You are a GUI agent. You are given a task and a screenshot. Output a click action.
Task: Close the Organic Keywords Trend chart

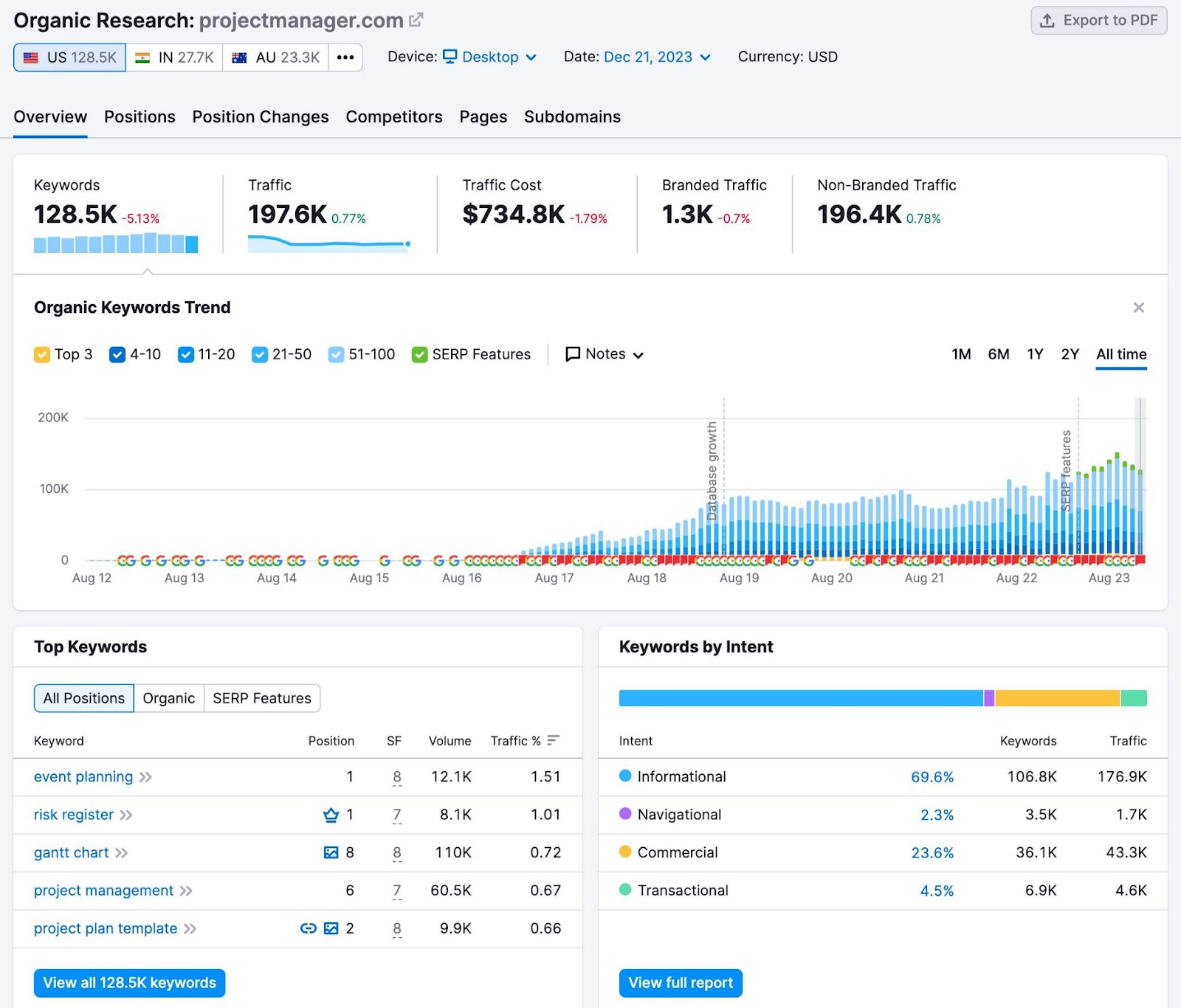coord(1139,308)
